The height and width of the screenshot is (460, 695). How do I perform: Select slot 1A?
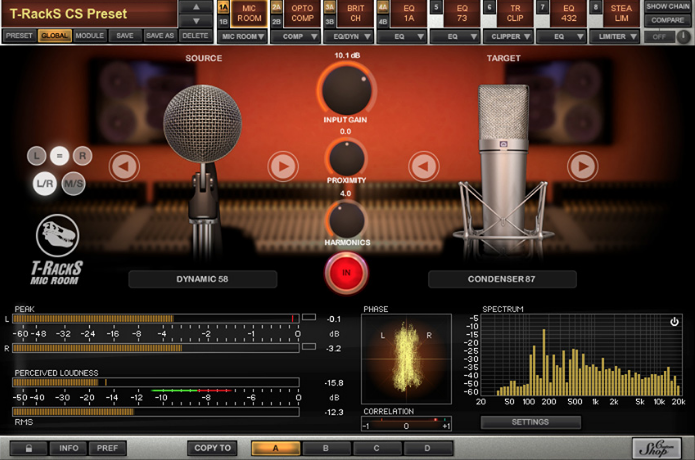coord(223,7)
